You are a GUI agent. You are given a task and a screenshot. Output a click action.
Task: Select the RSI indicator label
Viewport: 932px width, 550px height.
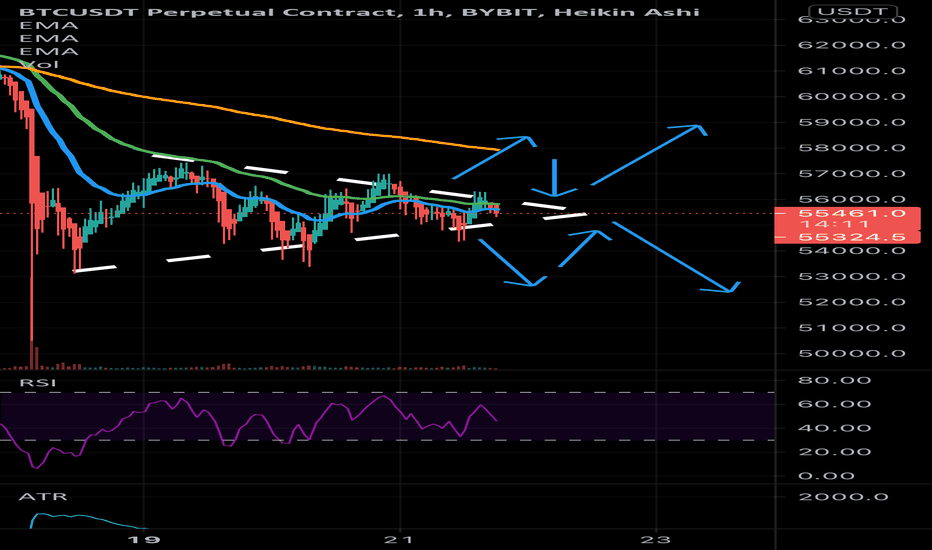point(38,382)
